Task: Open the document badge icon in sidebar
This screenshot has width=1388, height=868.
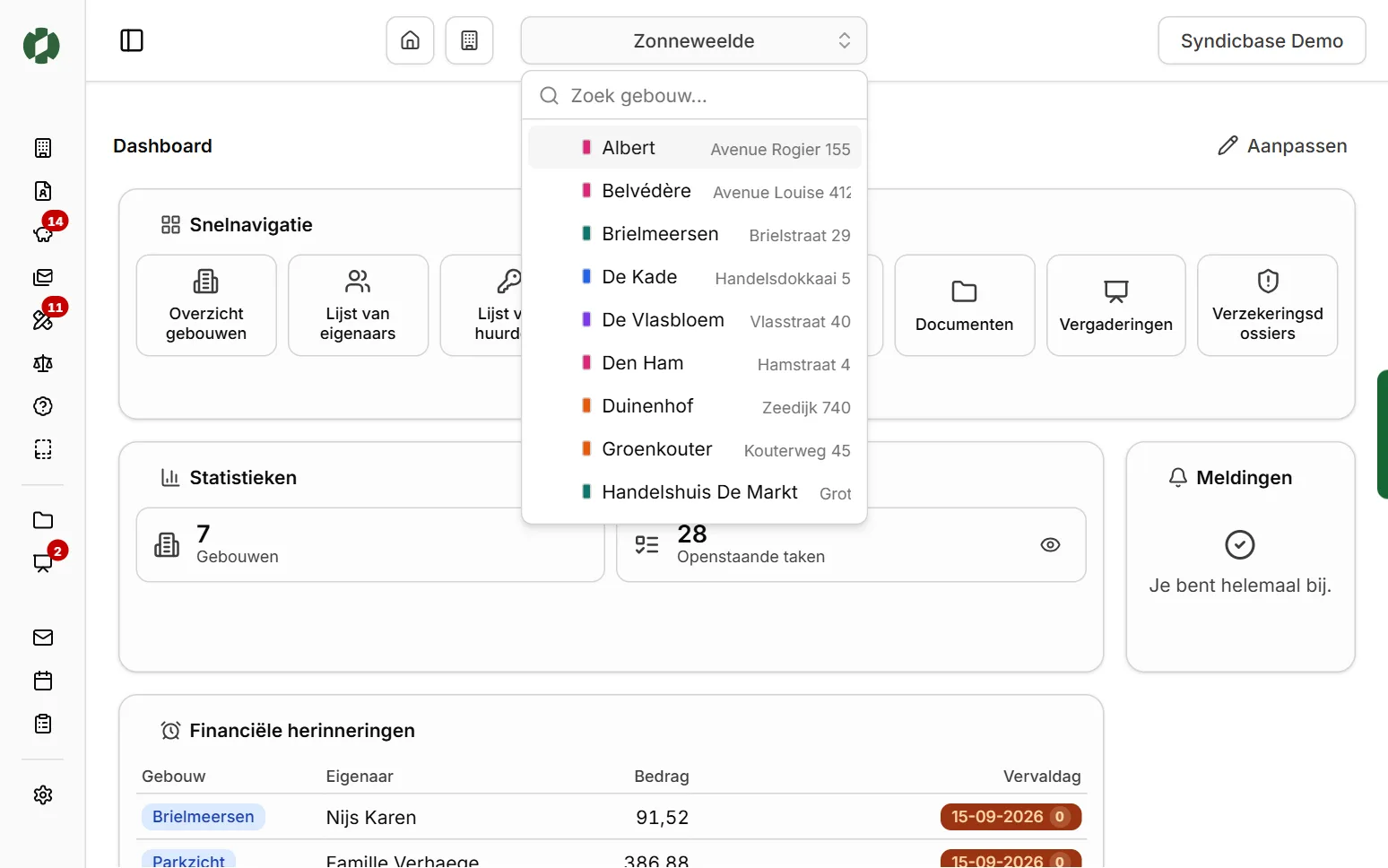Action: point(43,191)
